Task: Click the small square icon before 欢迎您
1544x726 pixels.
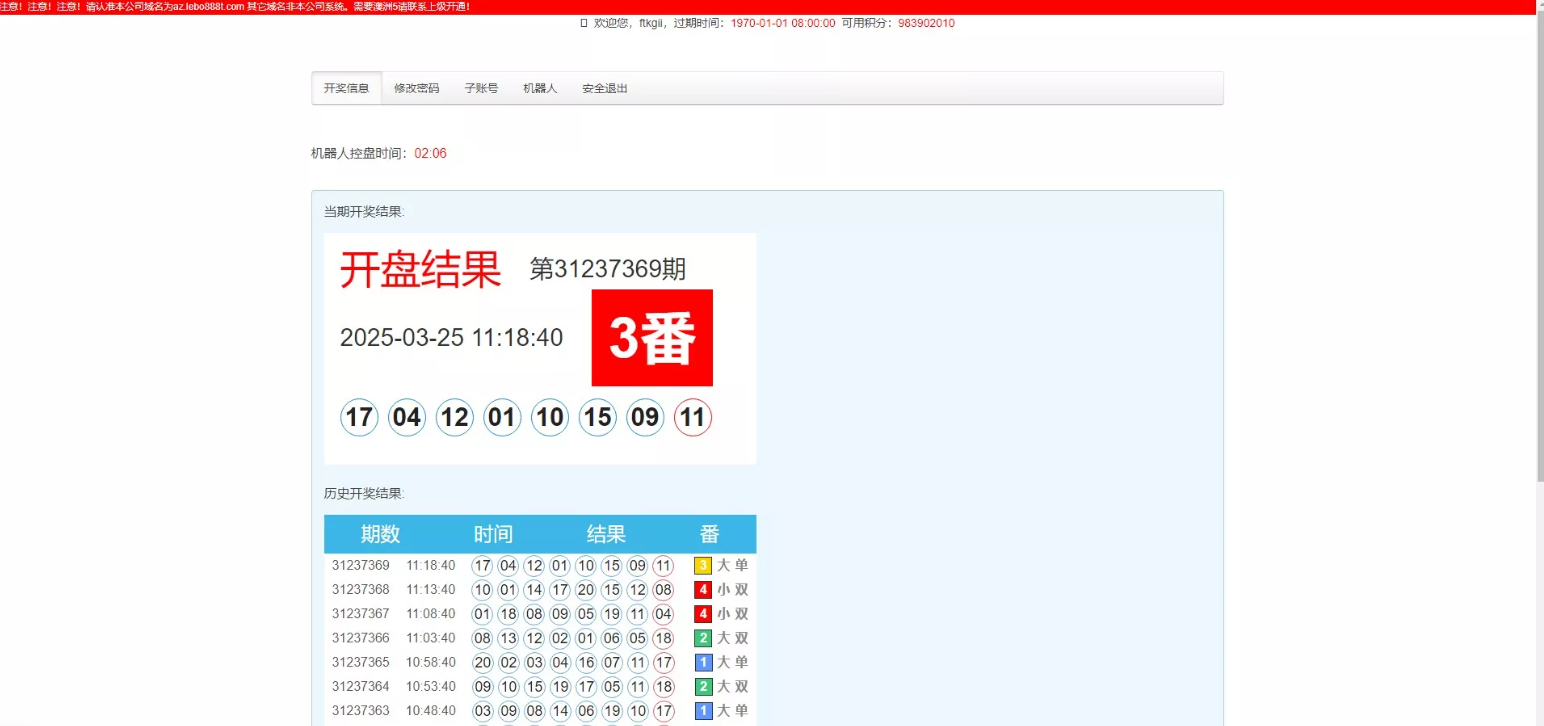Action: click(x=584, y=23)
